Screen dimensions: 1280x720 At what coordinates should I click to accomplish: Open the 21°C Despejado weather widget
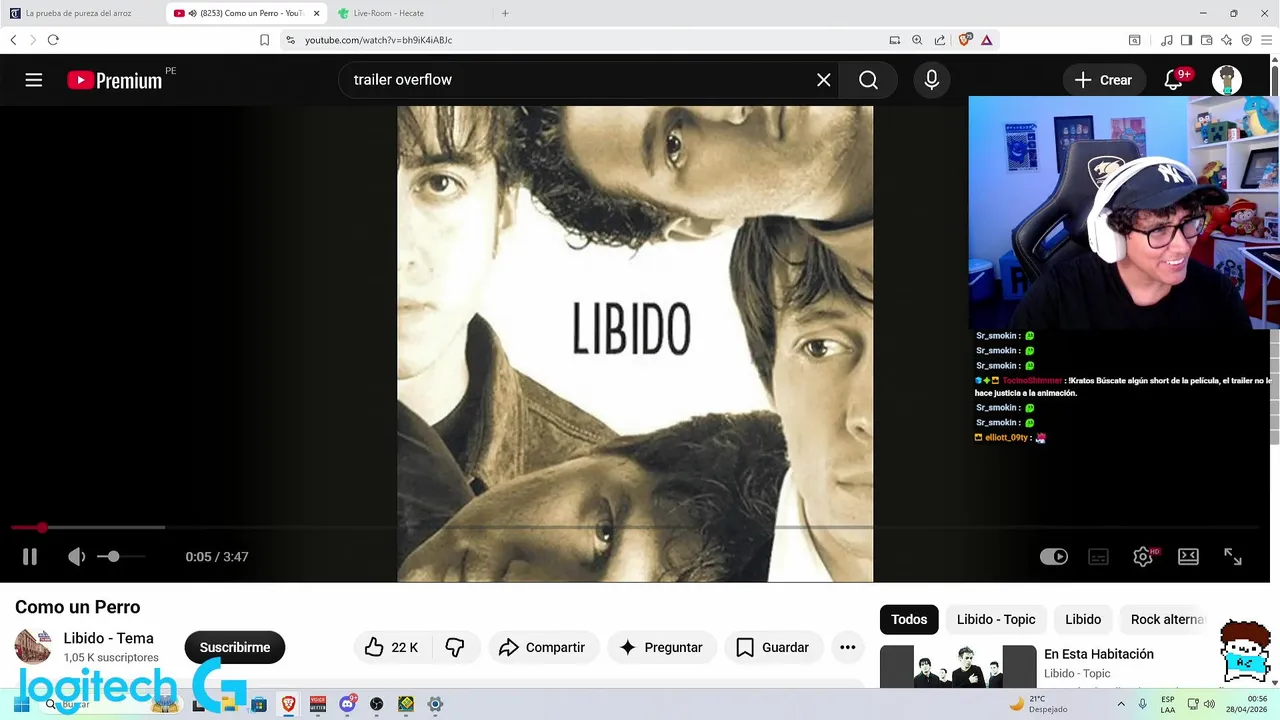coord(1038,704)
